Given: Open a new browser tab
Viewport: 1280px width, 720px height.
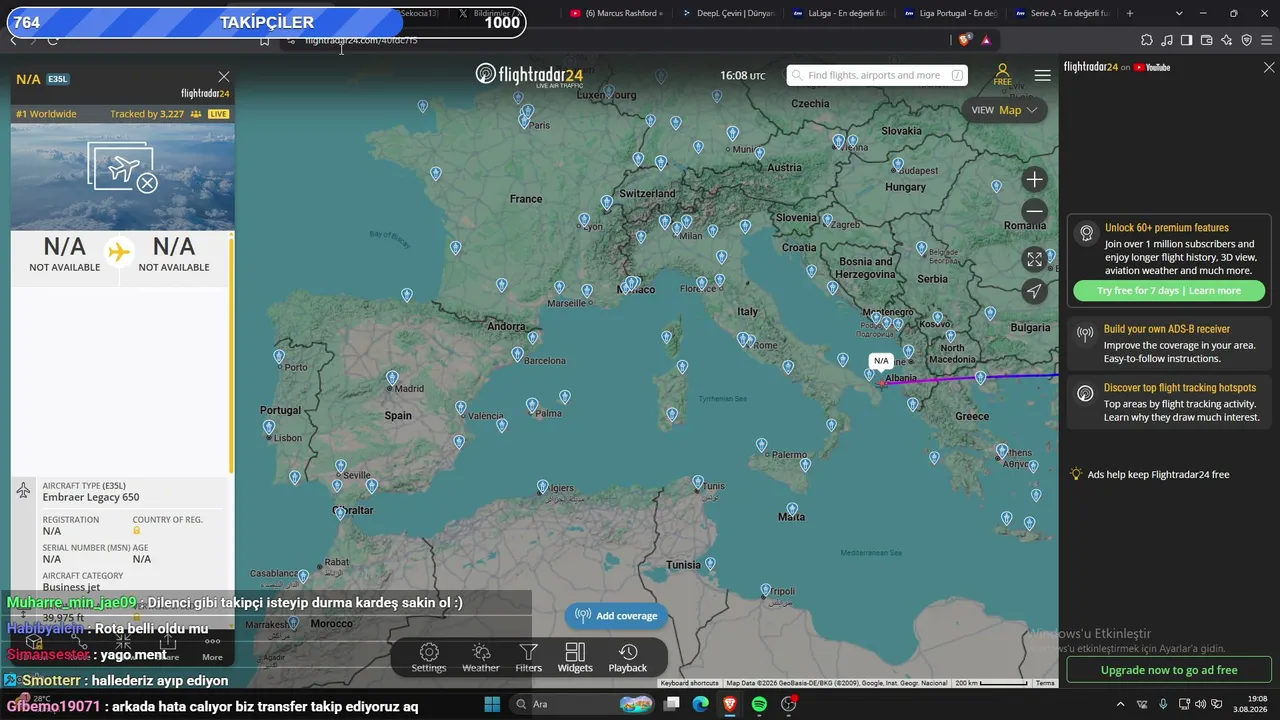Looking at the screenshot, I should (x=1130, y=13).
